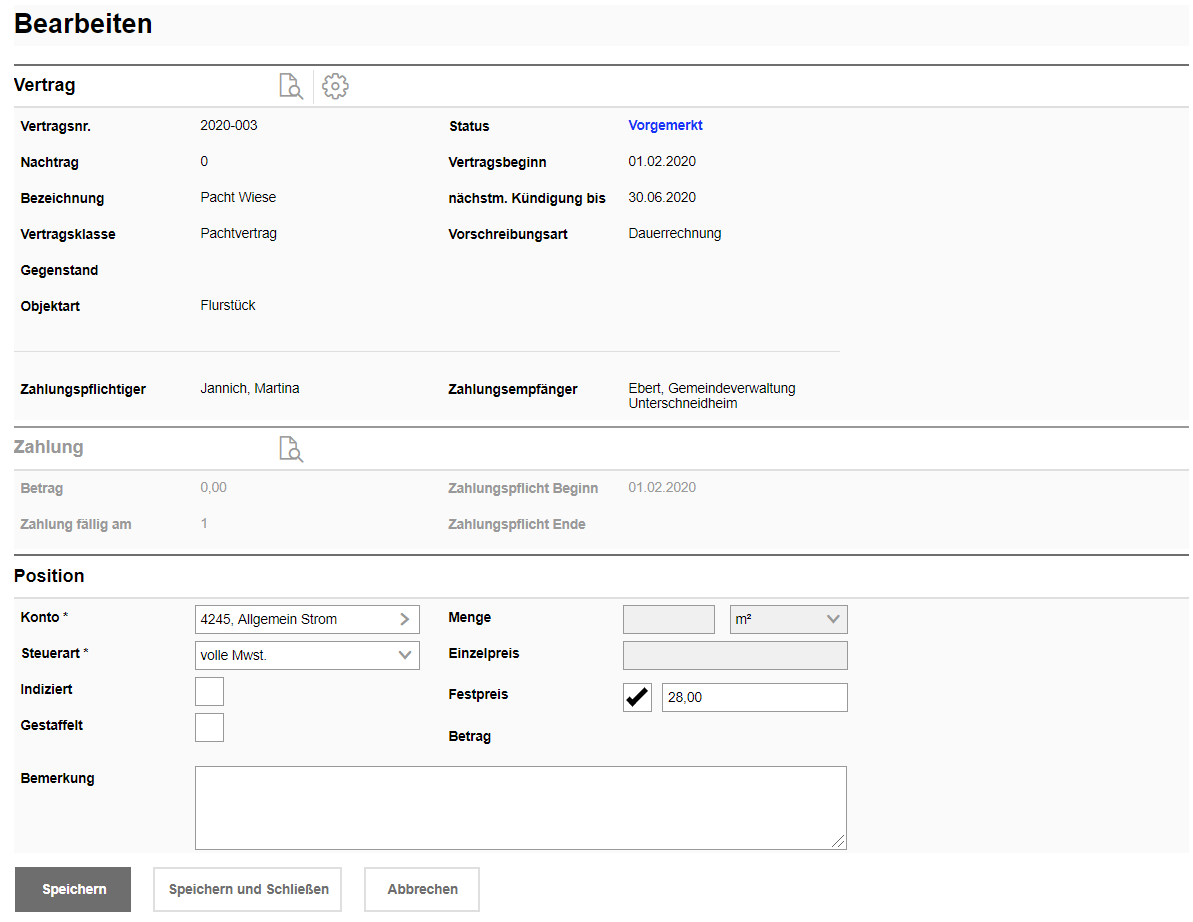Click the arrow inside the Konto field
The height and width of the screenshot is (922, 1193).
tap(404, 619)
